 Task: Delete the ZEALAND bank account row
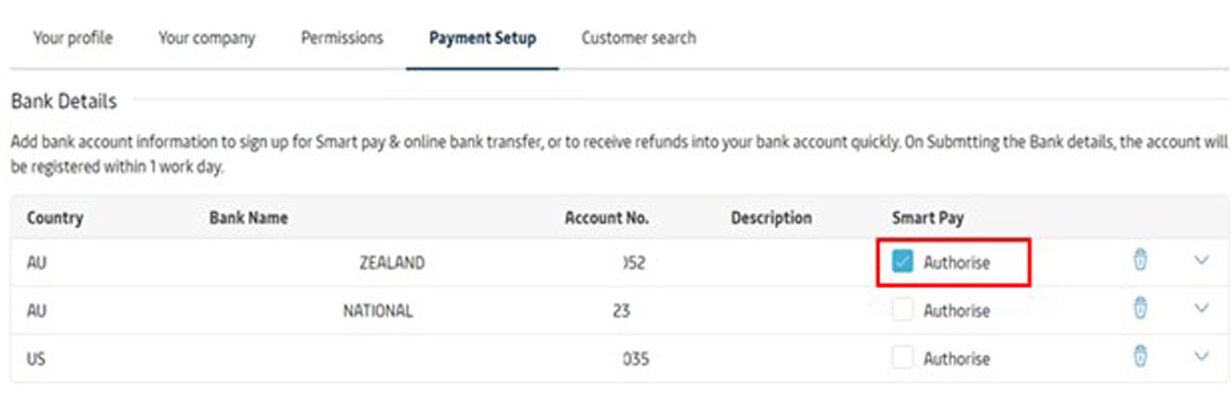point(1139,260)
